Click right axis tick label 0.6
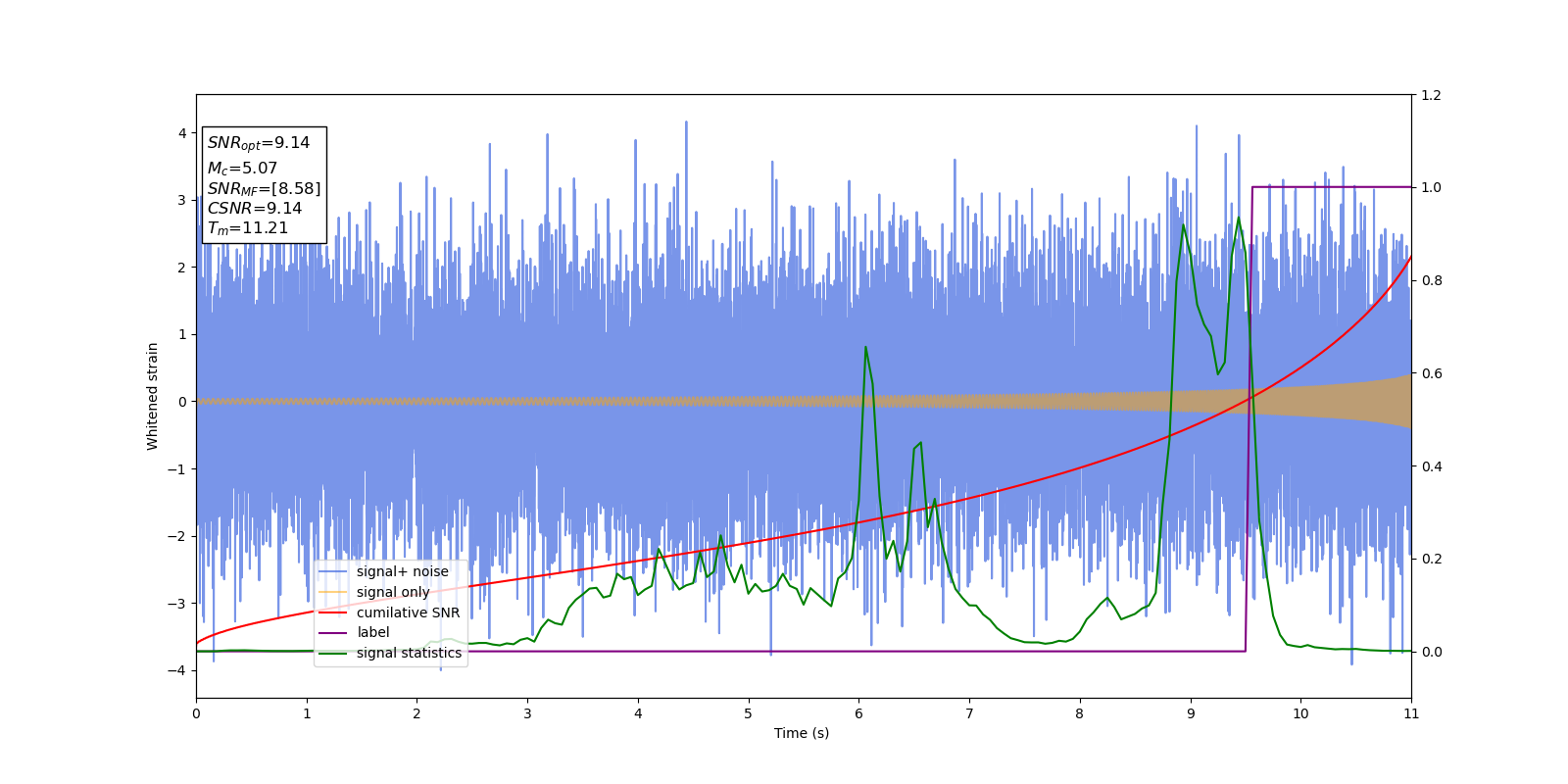The height and width of the screenshot is (784, 1568). coord(1432,373)
